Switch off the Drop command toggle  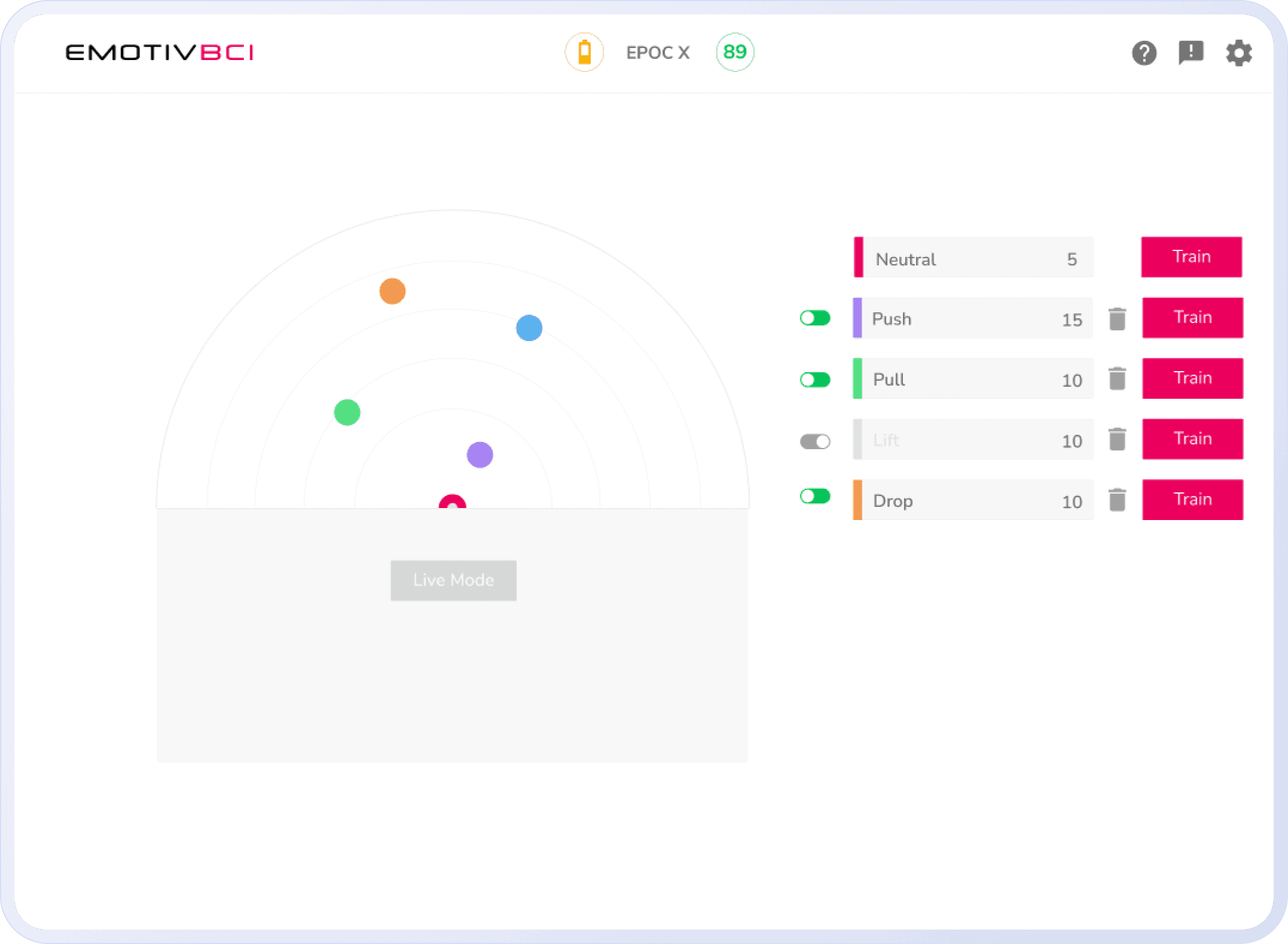815,496
